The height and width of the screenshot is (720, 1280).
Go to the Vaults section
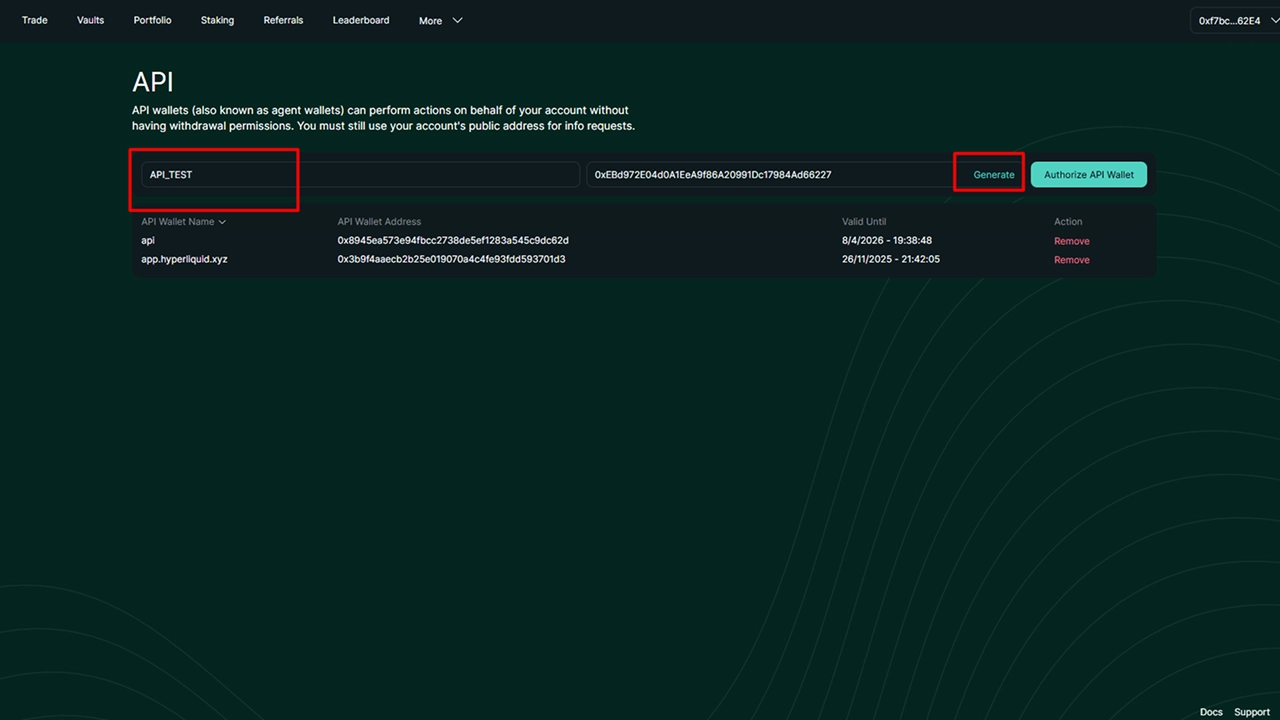point(90,20)
